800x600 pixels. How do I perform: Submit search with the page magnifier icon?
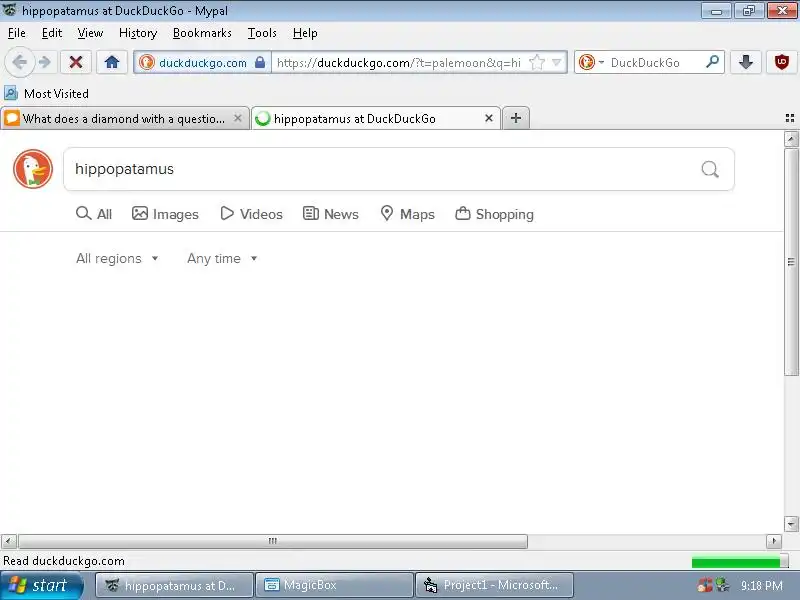[x=710, y=169]
